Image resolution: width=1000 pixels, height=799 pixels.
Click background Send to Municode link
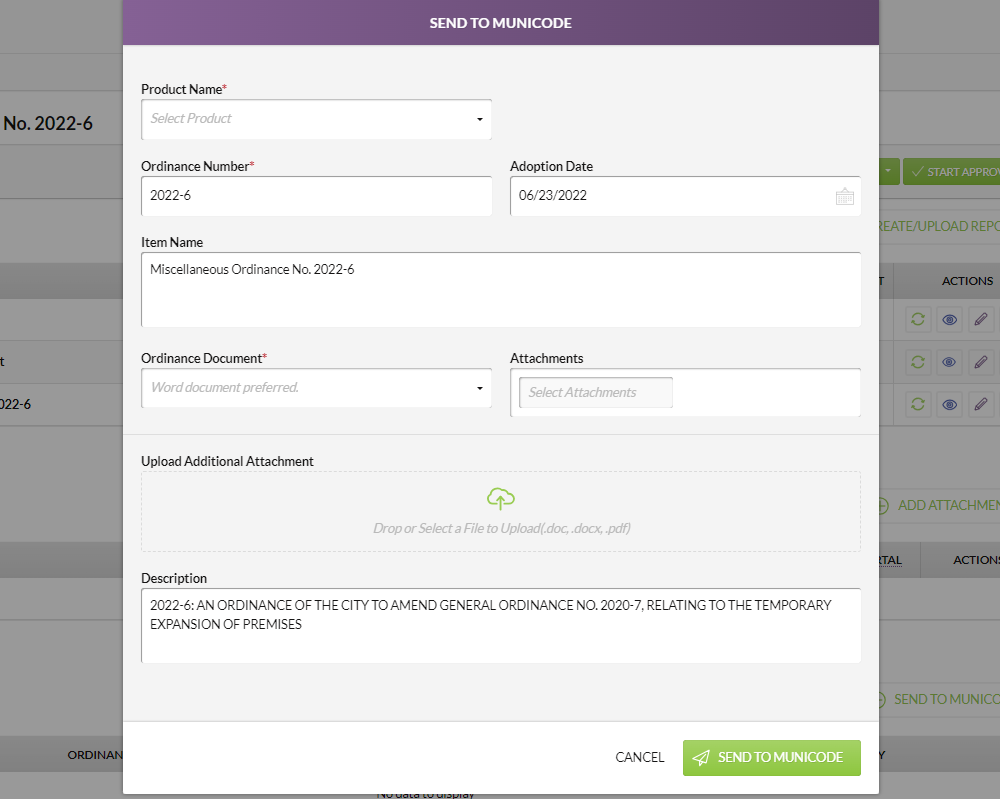point(939,700)
